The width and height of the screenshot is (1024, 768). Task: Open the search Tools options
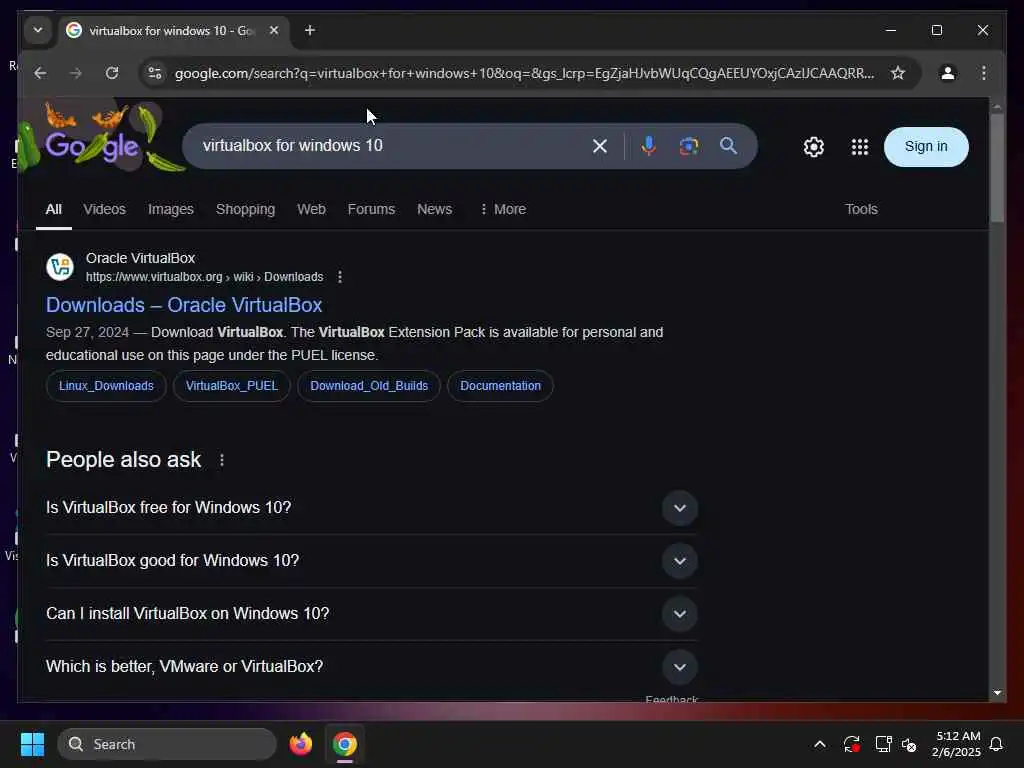coord(861,209)
